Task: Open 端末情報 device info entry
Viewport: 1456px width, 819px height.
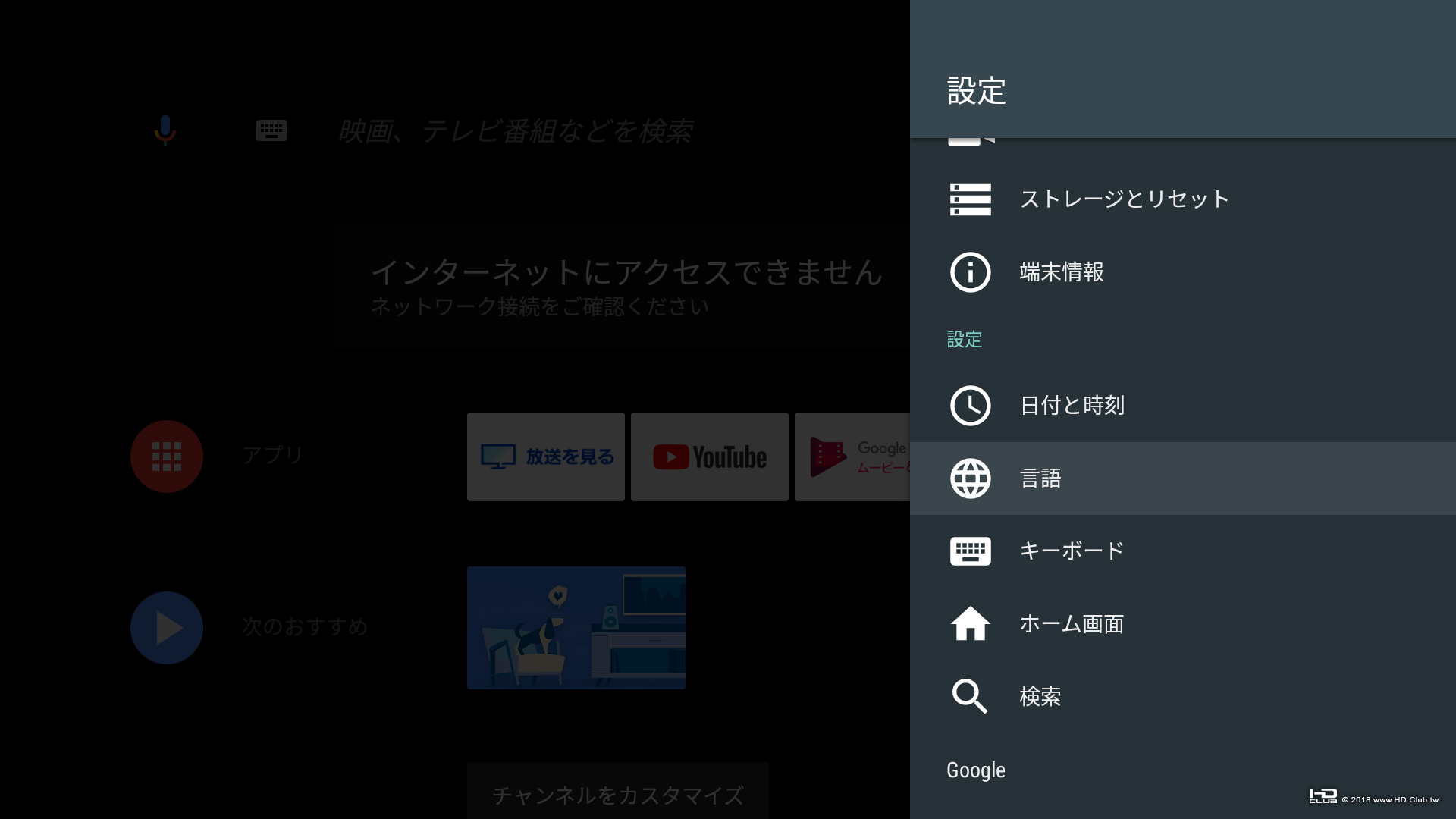Action: [1183, 272]
